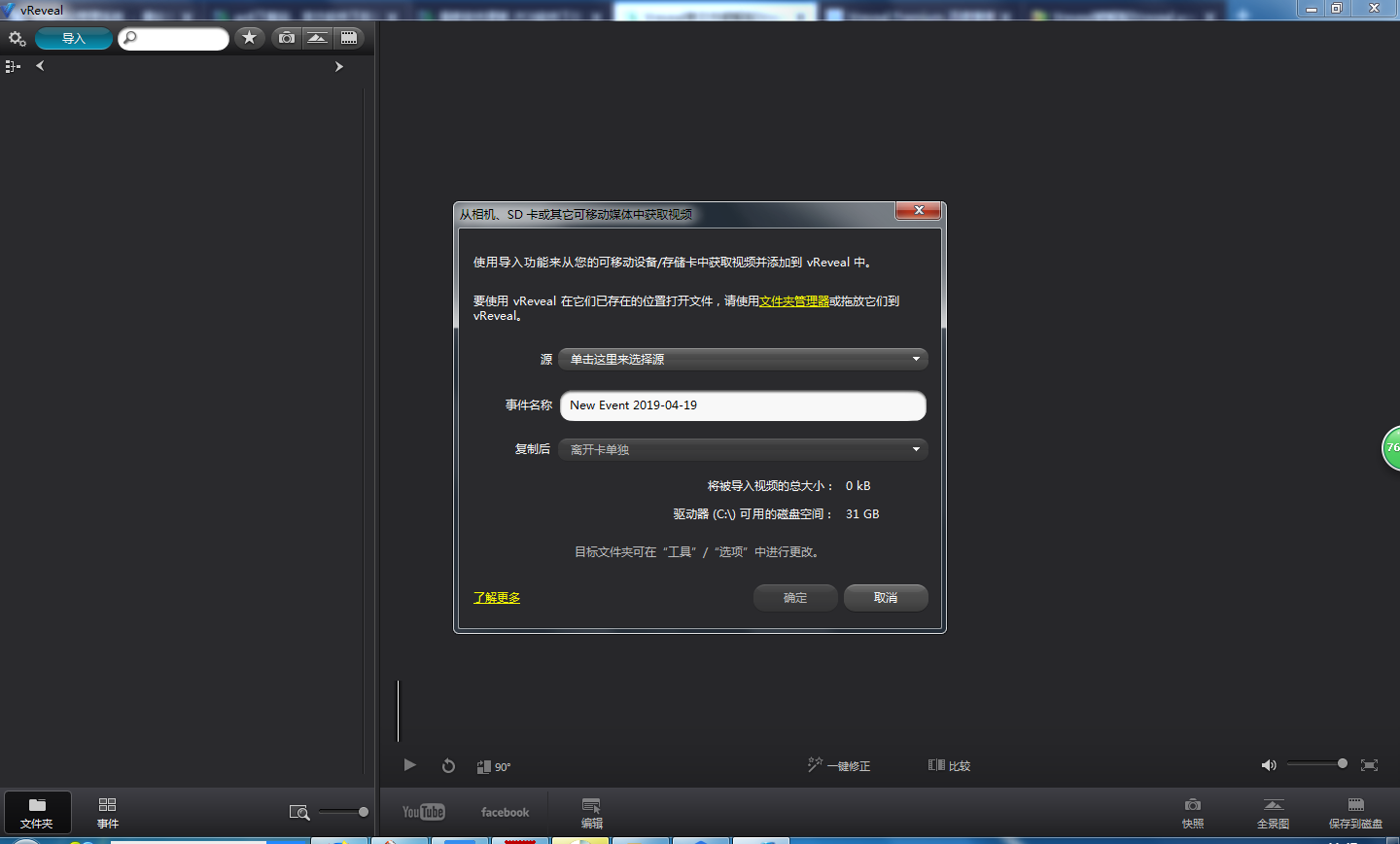
Task: Click the event name text field
Action: pyautogui.click(x=743, y=405)
